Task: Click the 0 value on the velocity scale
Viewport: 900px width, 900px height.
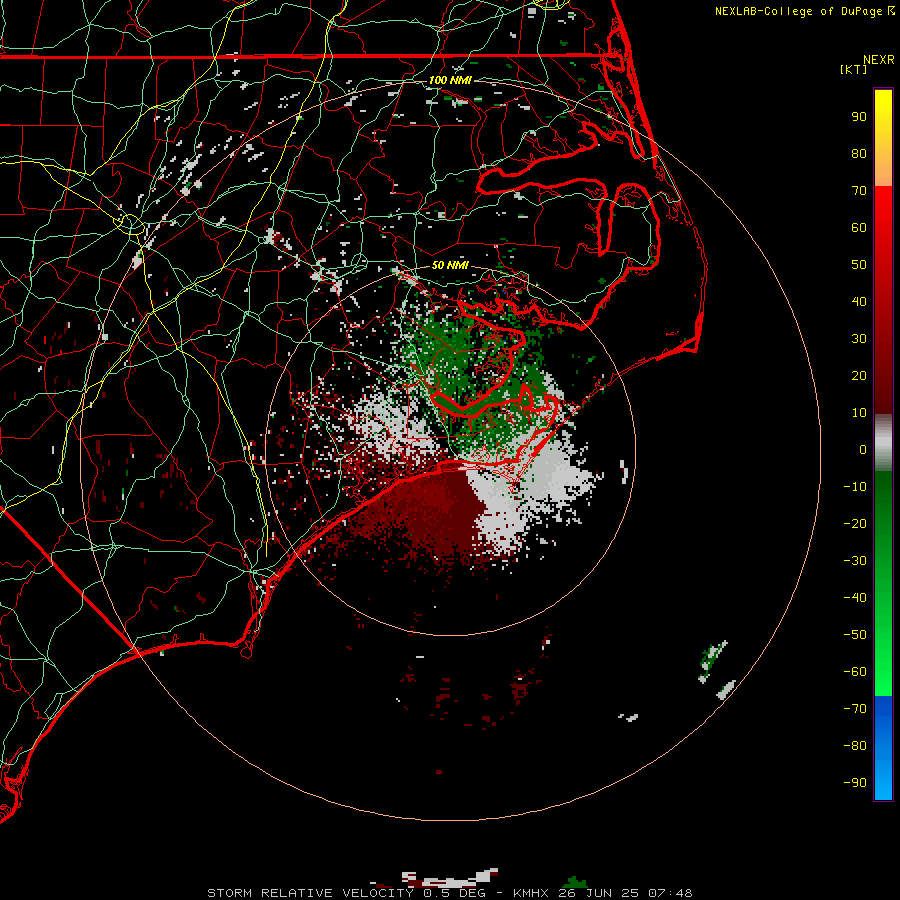Action: point(863,450)
